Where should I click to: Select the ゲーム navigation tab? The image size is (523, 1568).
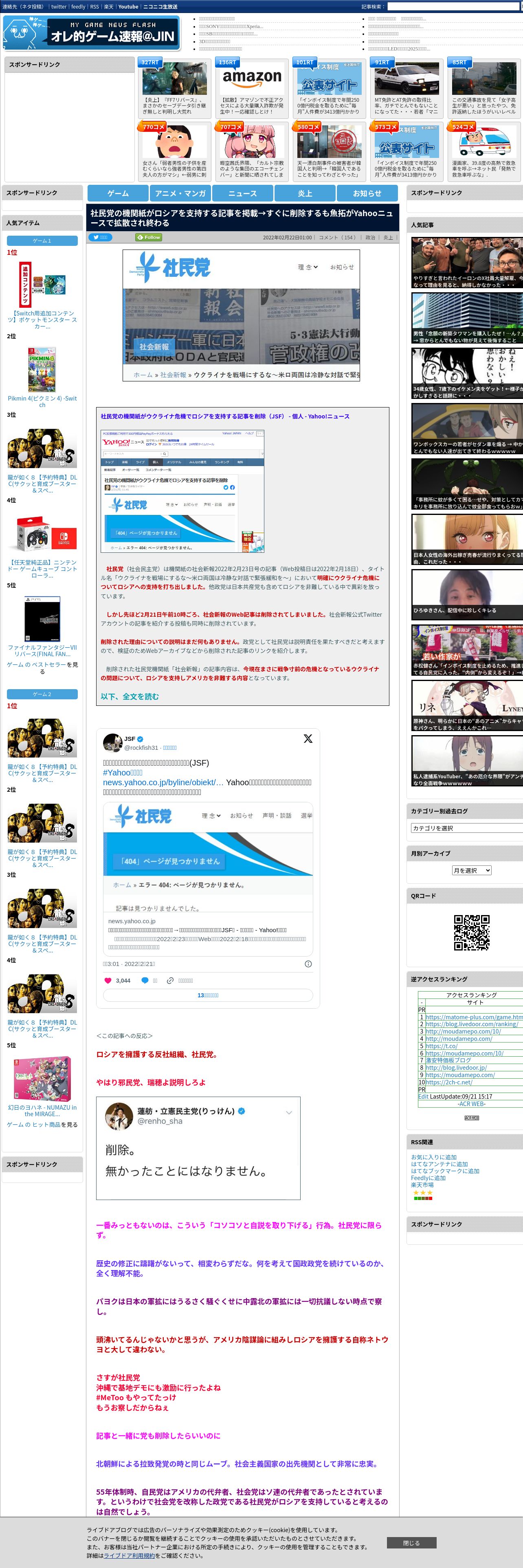[x=118, y=193]
